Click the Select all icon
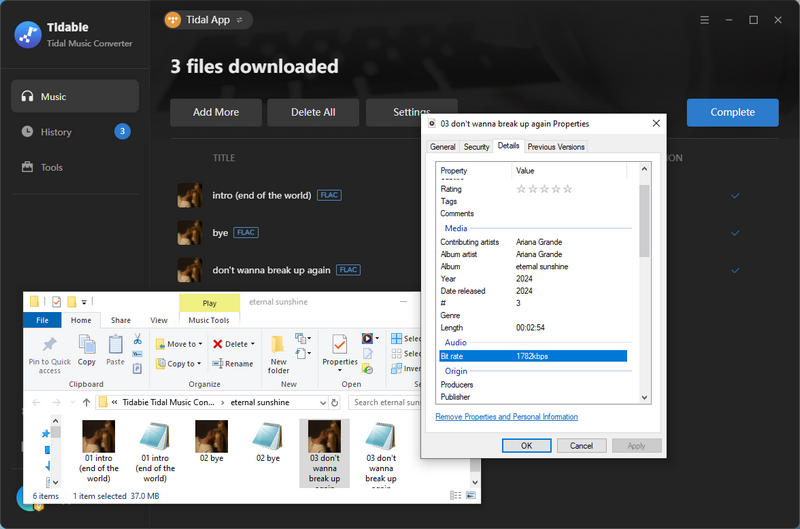The width and height of the screenshot is (800, 529). point(396,339)
